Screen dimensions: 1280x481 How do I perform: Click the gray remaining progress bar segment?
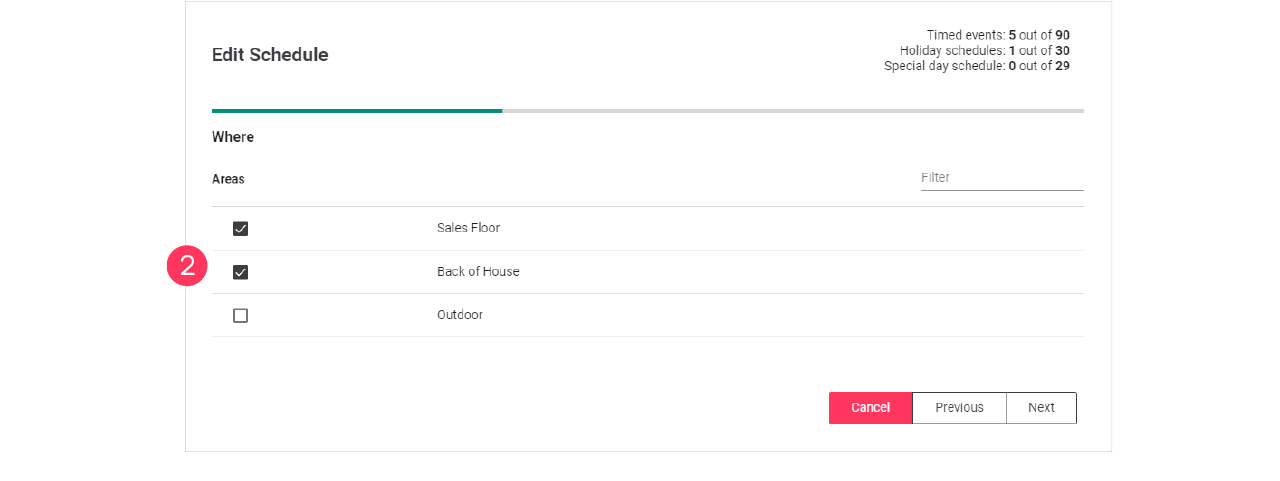click(792, 111)
